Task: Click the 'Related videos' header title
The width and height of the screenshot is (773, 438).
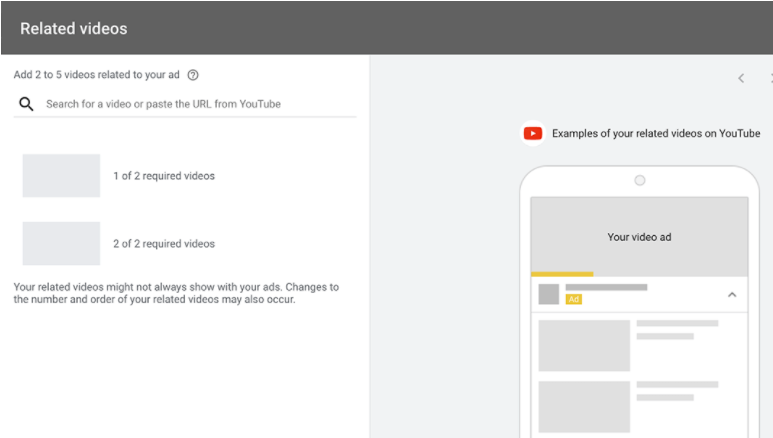Action: [x=74, y=28]
